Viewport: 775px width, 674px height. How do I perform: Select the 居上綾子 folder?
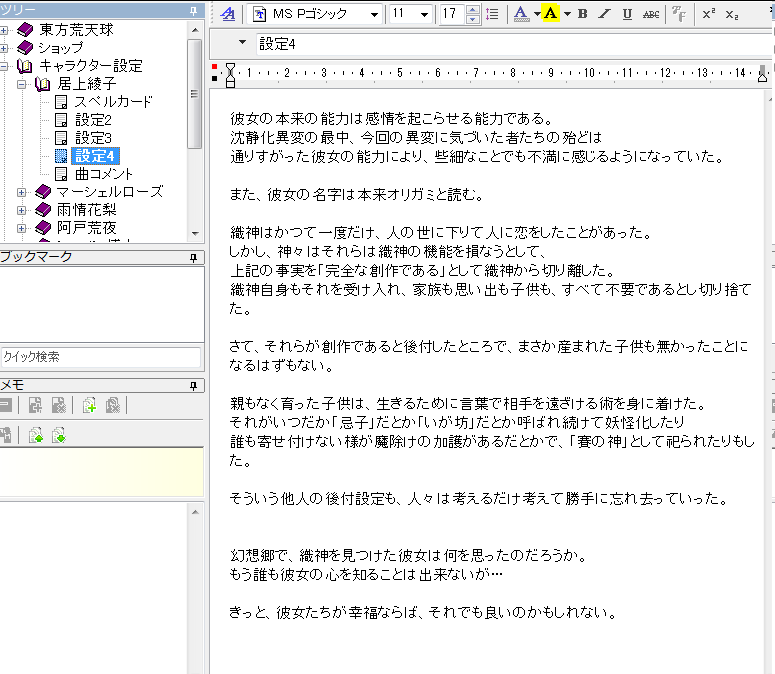86,84
